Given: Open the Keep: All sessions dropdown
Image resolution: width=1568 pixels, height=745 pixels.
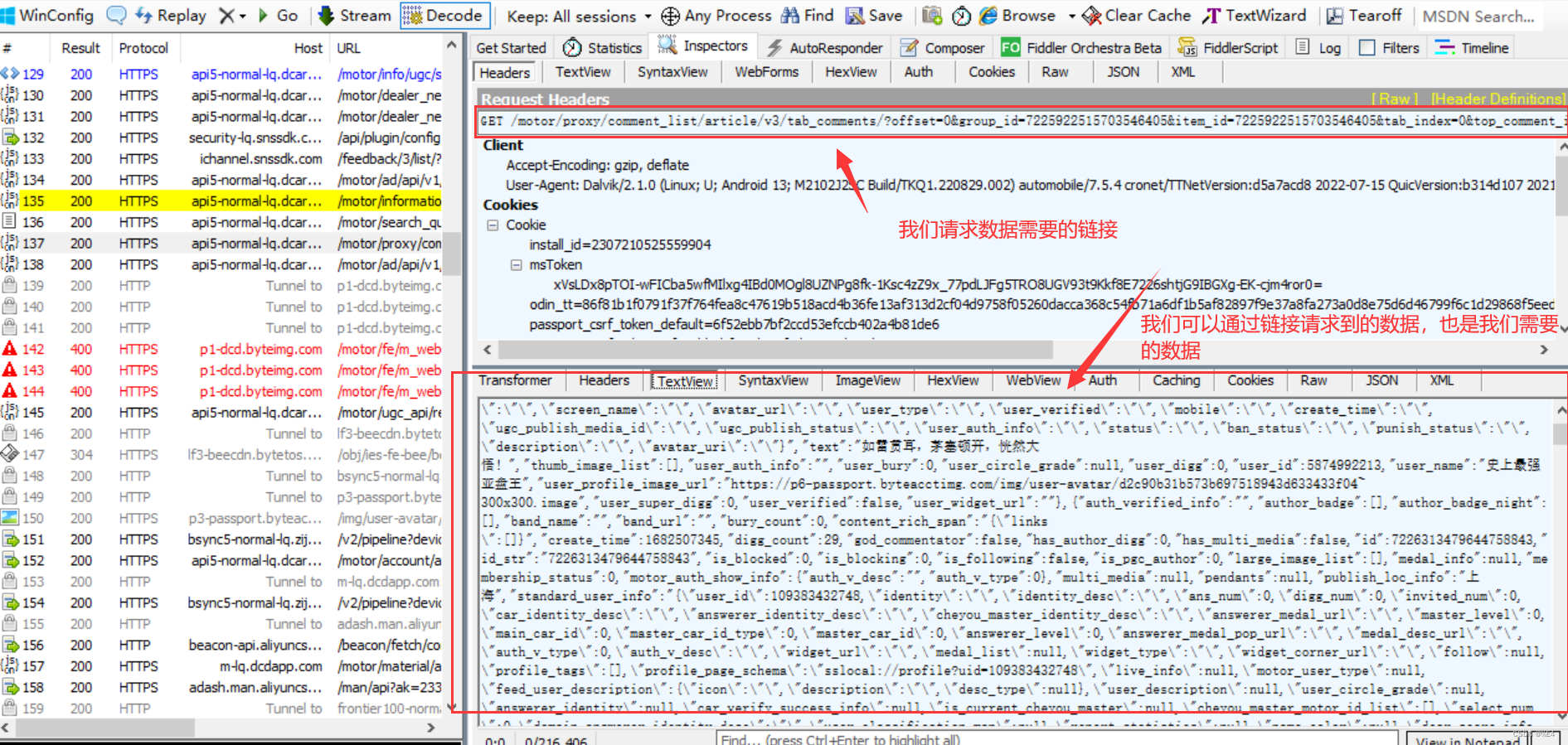Looking at the screenshot, I should [578, 16].
